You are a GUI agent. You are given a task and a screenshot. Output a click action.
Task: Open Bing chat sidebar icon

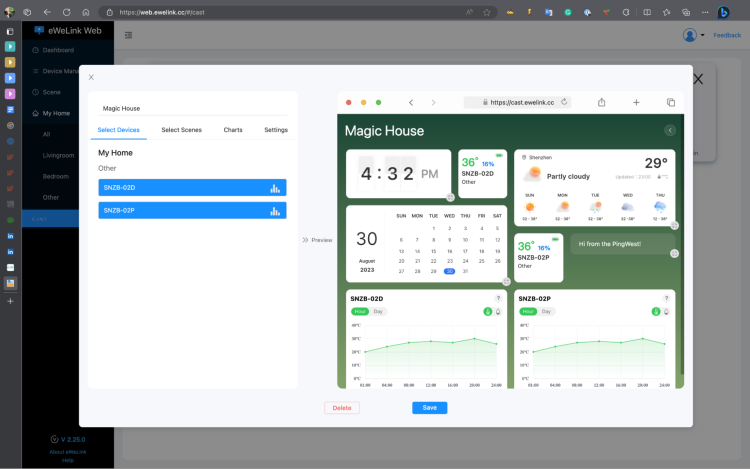723,12
